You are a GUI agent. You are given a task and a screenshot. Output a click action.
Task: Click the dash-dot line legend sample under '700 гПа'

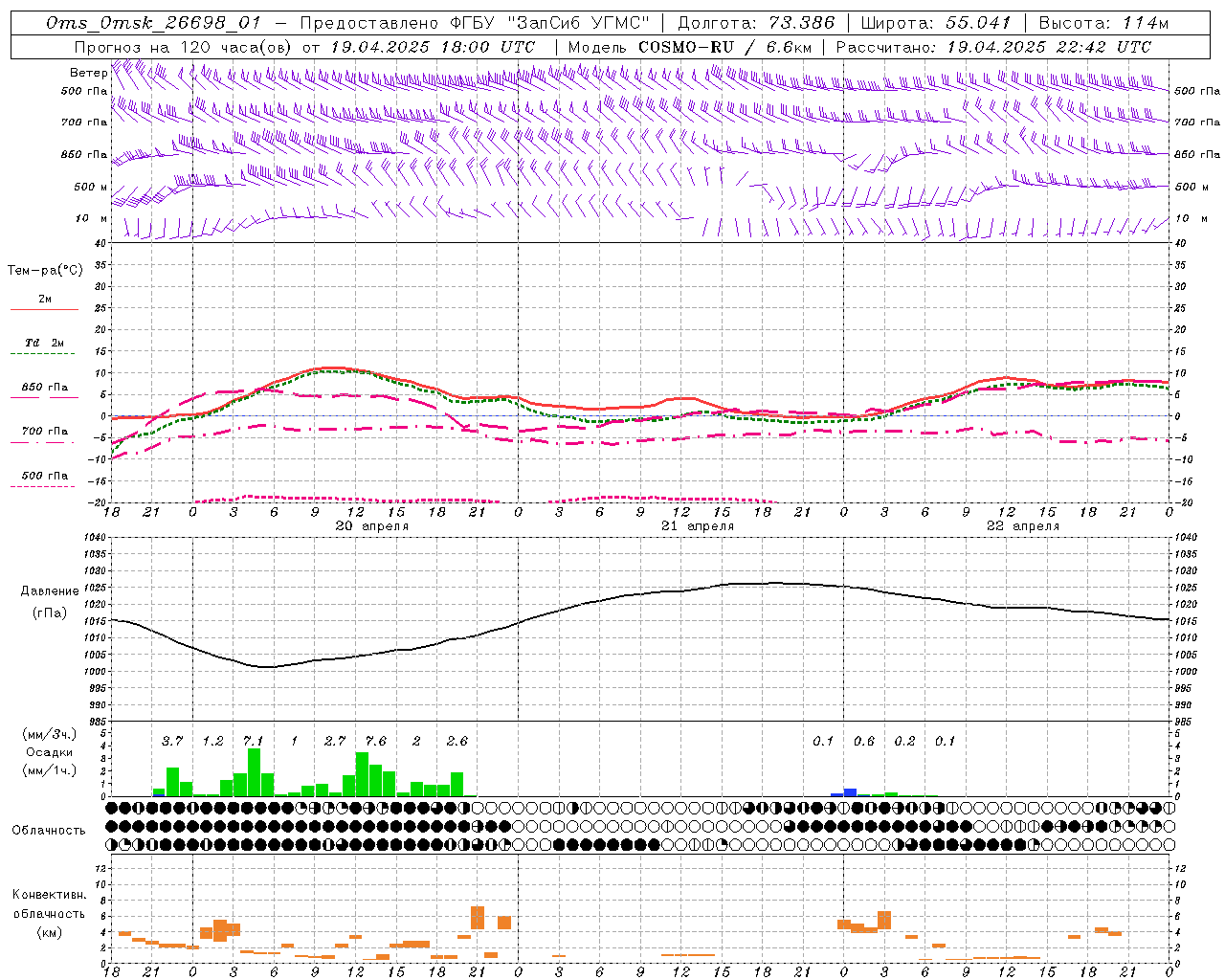[x=42, y=442]
